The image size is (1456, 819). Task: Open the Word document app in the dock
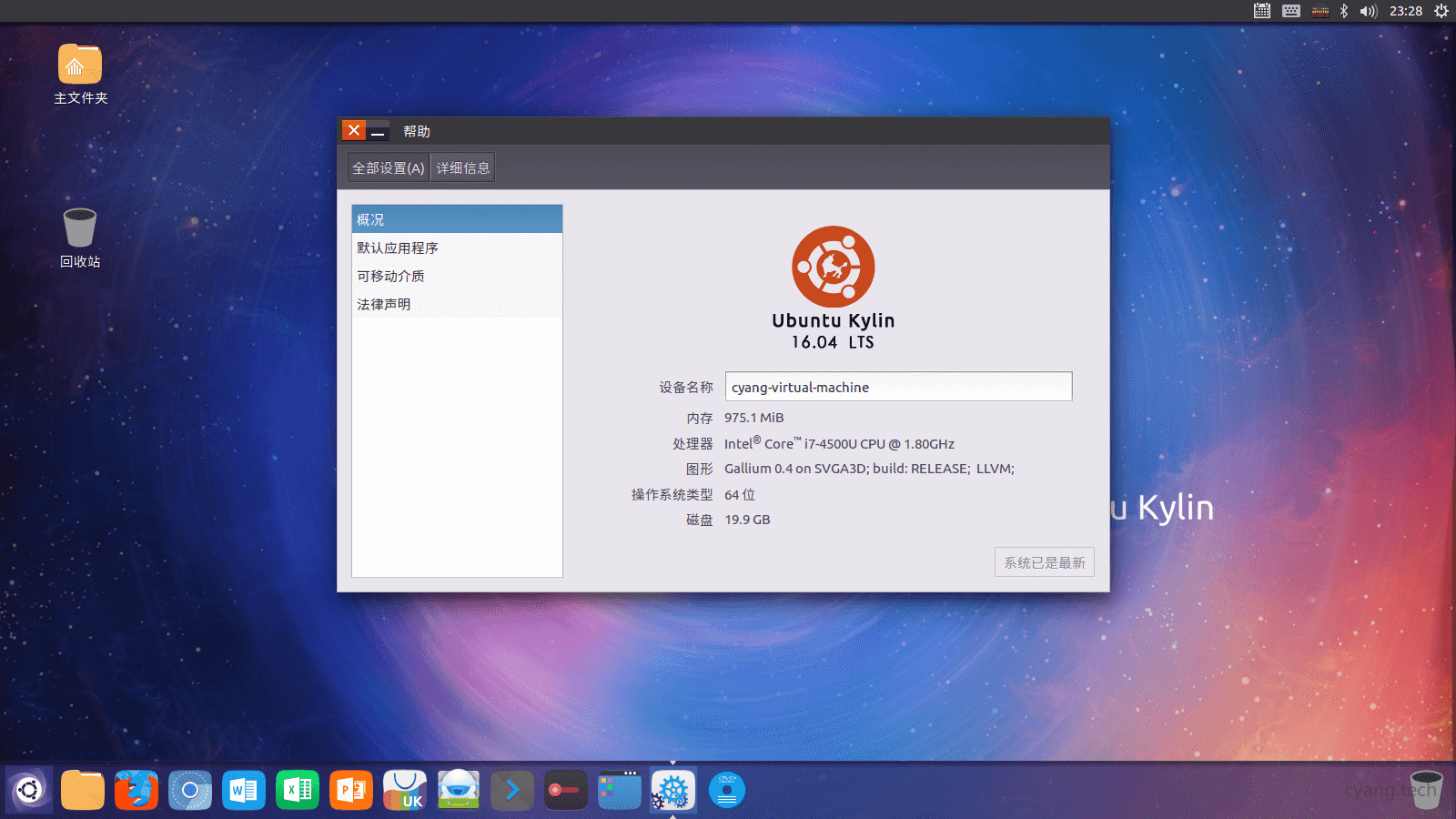click(x=244, y=790)
